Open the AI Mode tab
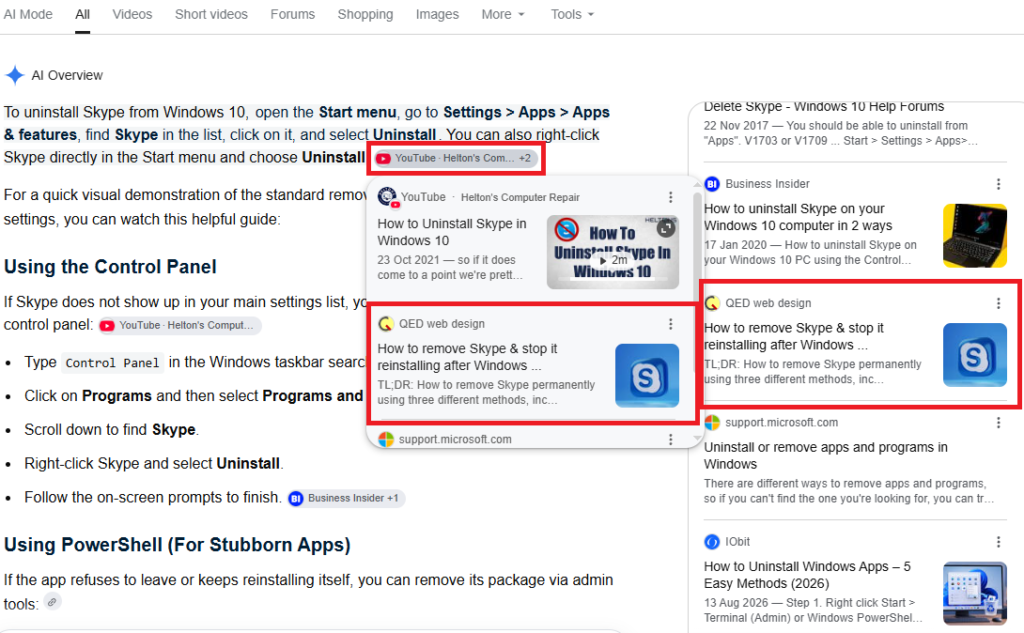Image resolution: width=1024 pixels, height=633 pixels. tap(28, 14)
